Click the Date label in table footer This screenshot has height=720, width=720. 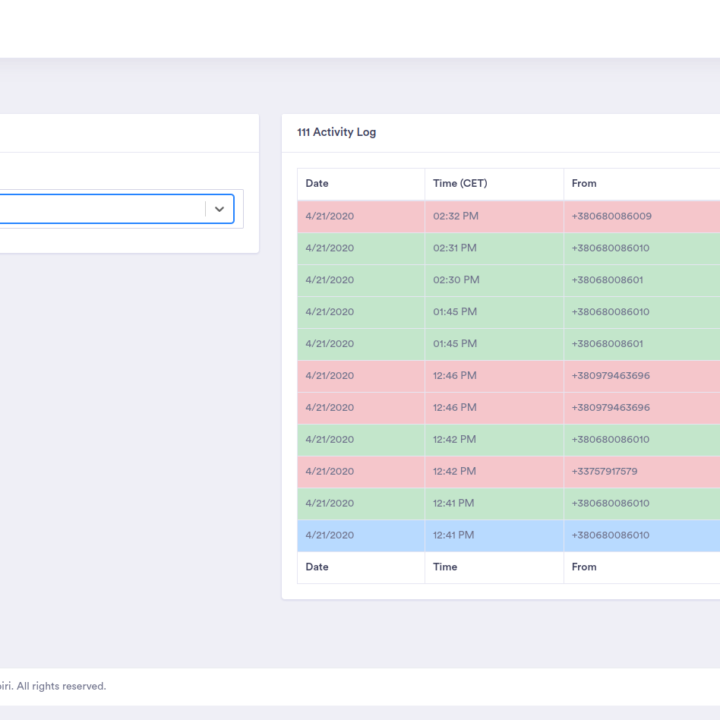coord(317,567)
